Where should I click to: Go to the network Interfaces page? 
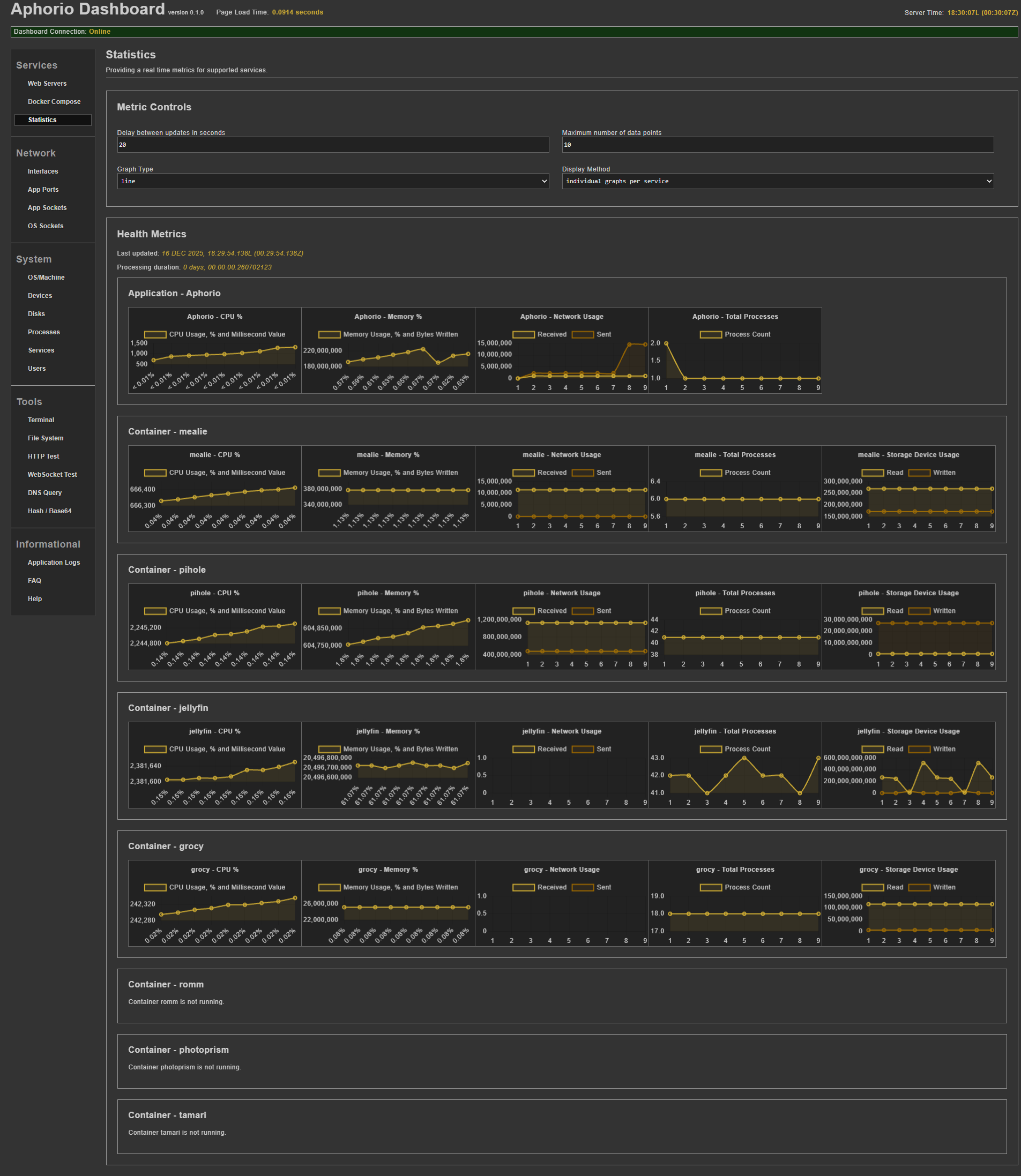tap(43, 171)
